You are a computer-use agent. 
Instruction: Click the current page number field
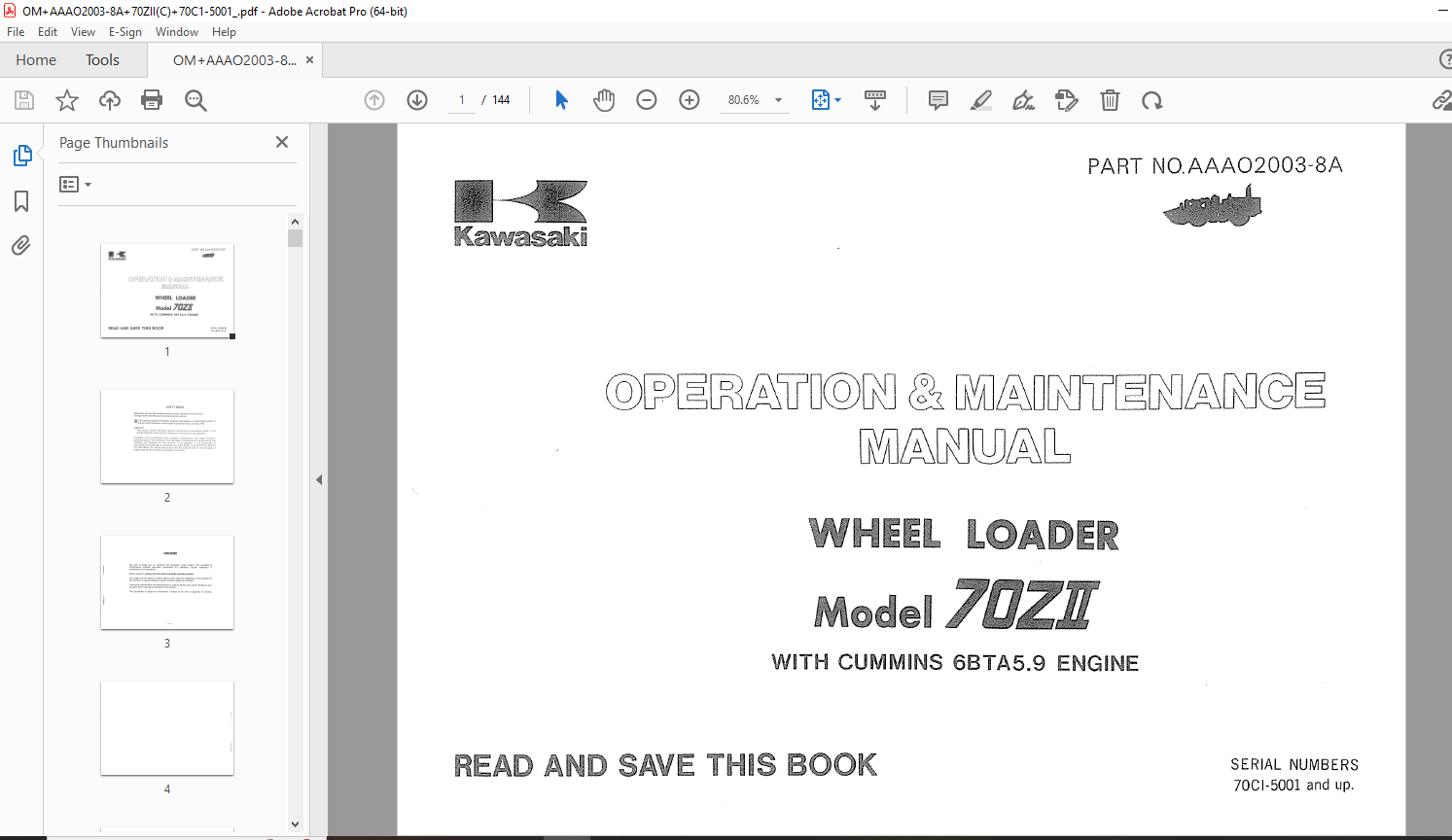462,100
